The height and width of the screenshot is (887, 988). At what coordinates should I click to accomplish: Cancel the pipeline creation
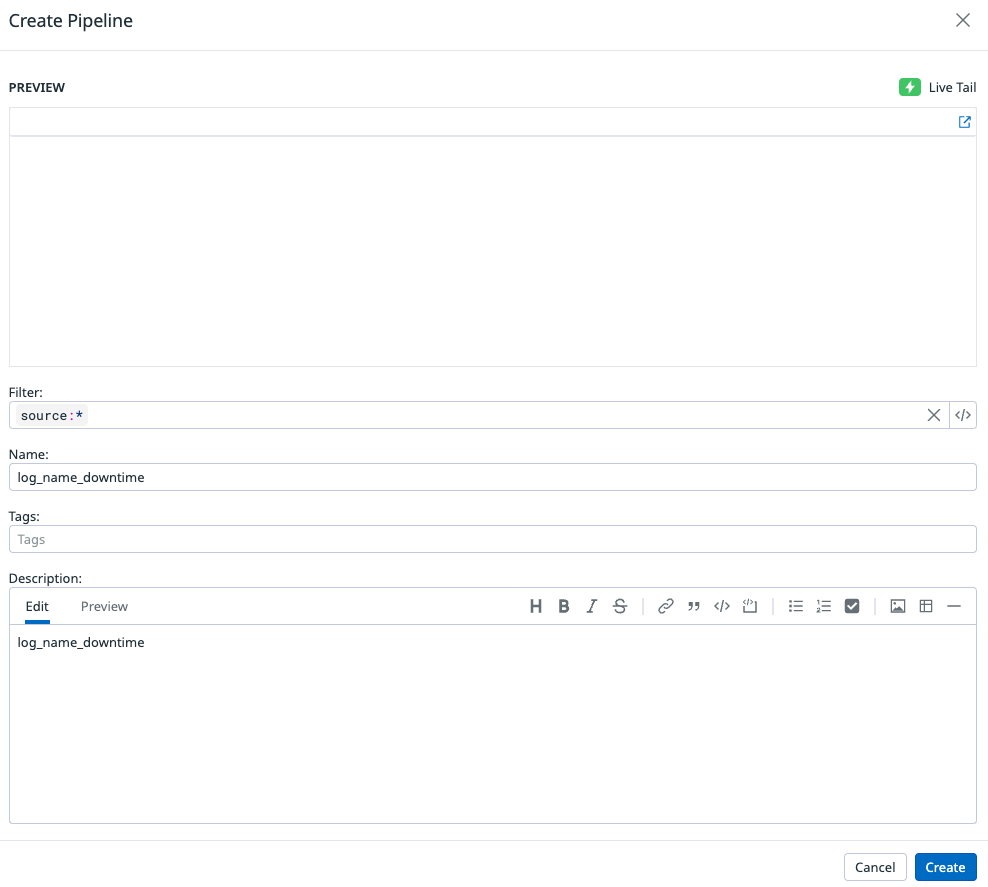click(875, 867)
